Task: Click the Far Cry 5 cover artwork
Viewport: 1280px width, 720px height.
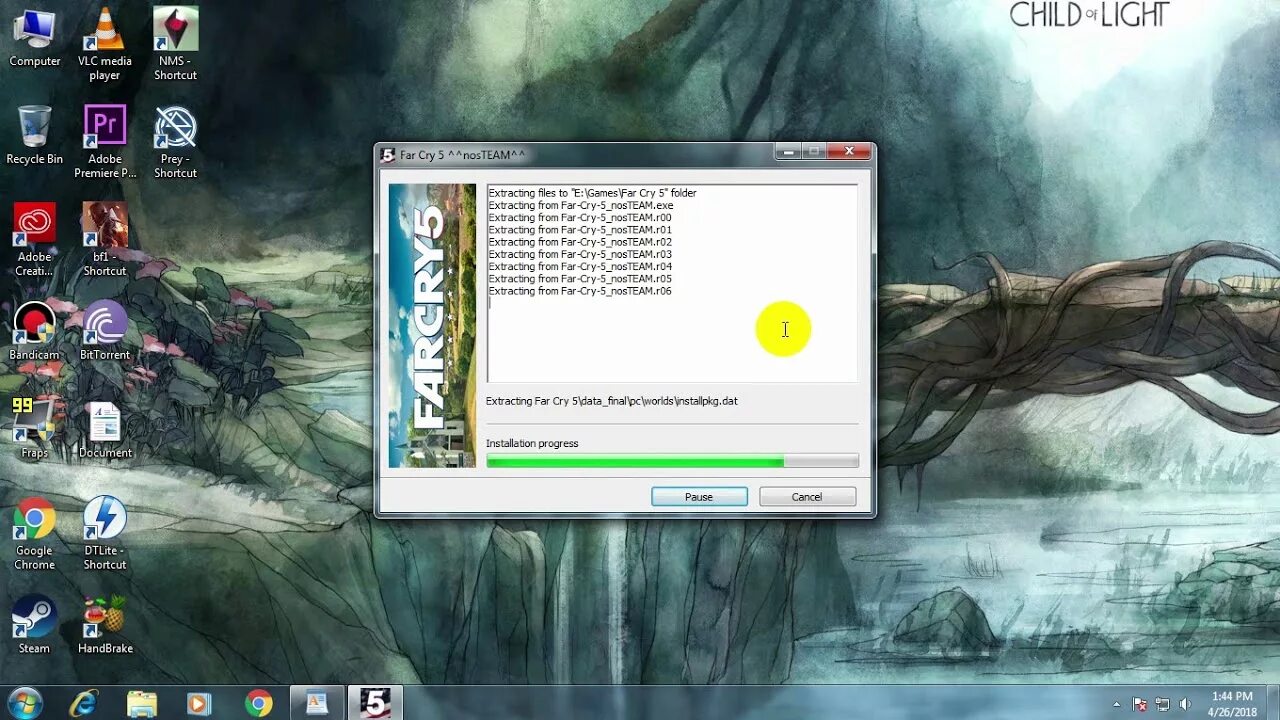Action: 432,325
